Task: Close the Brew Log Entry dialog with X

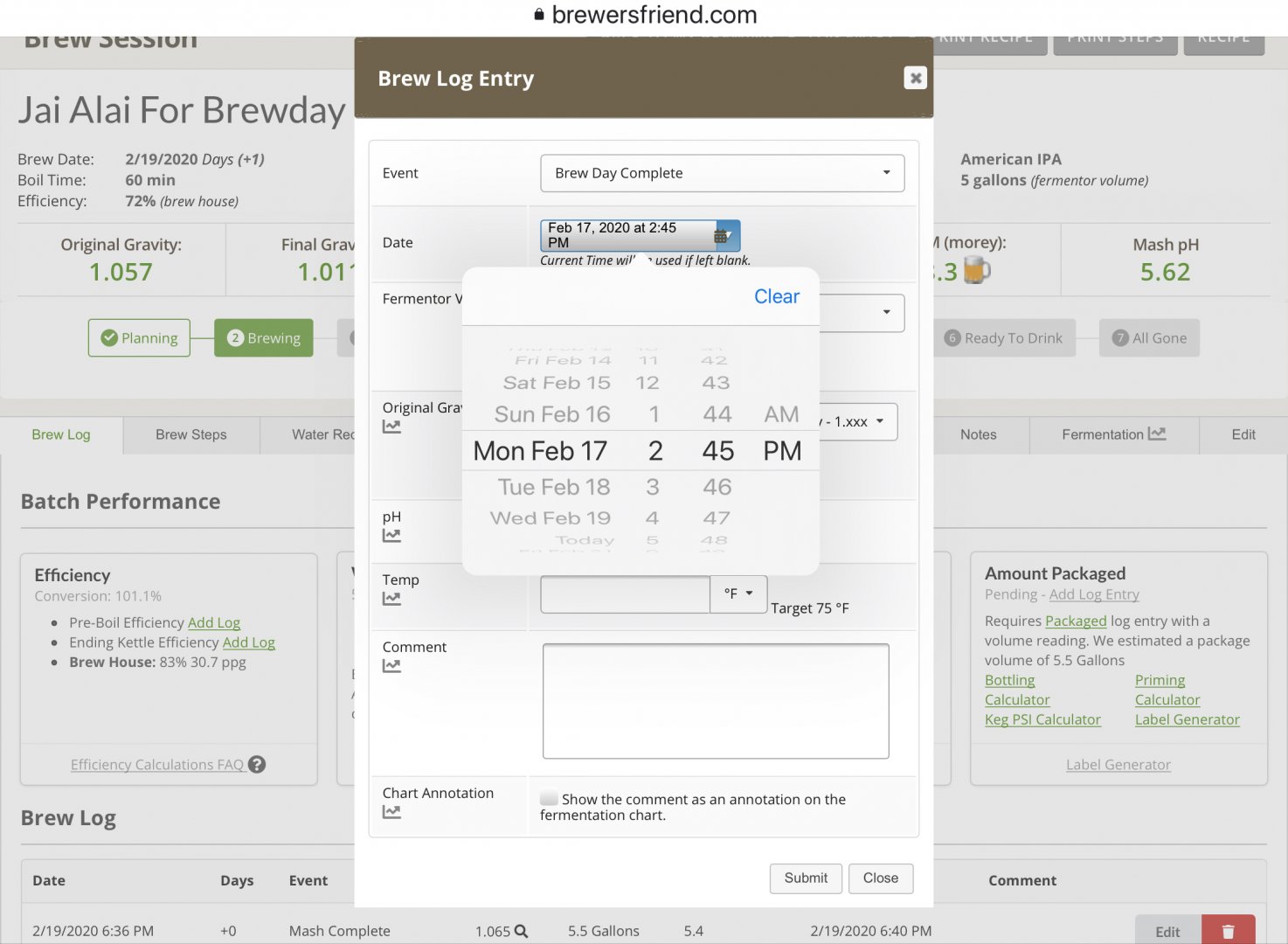Action: [915, 78]
